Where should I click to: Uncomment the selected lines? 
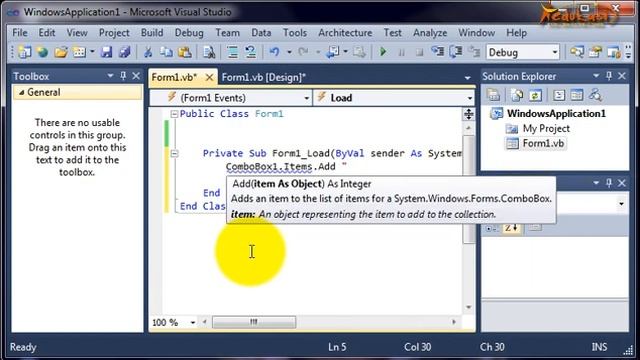click(x=251, y=52)
